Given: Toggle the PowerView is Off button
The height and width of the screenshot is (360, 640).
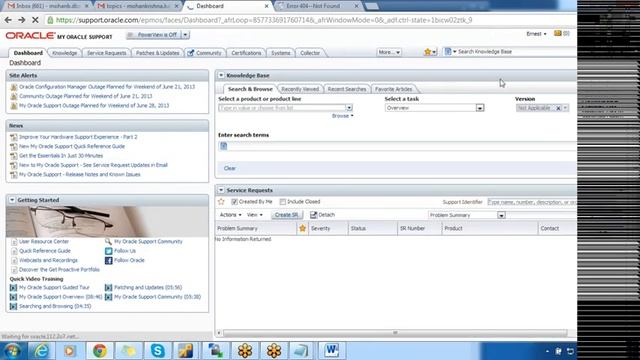Looking at the screenshot, I should (153, 35).
